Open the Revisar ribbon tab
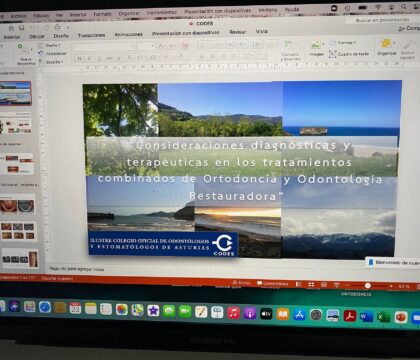The height and width of the screenshot is (360, 420). click(x=237, y=32)
